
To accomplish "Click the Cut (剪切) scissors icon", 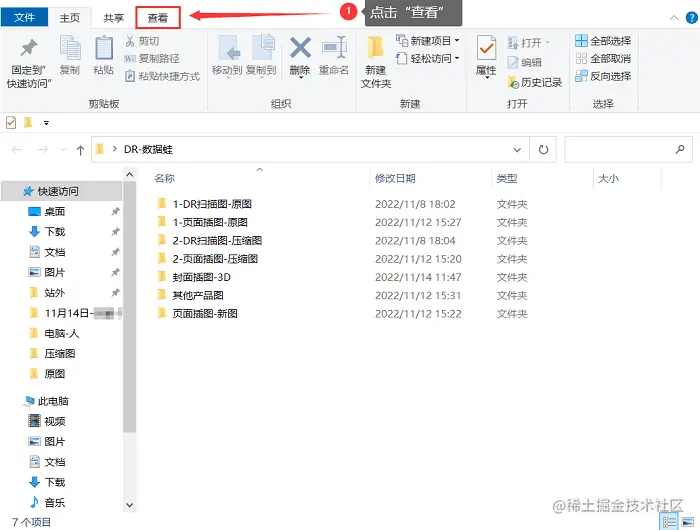I will (130, 41).
